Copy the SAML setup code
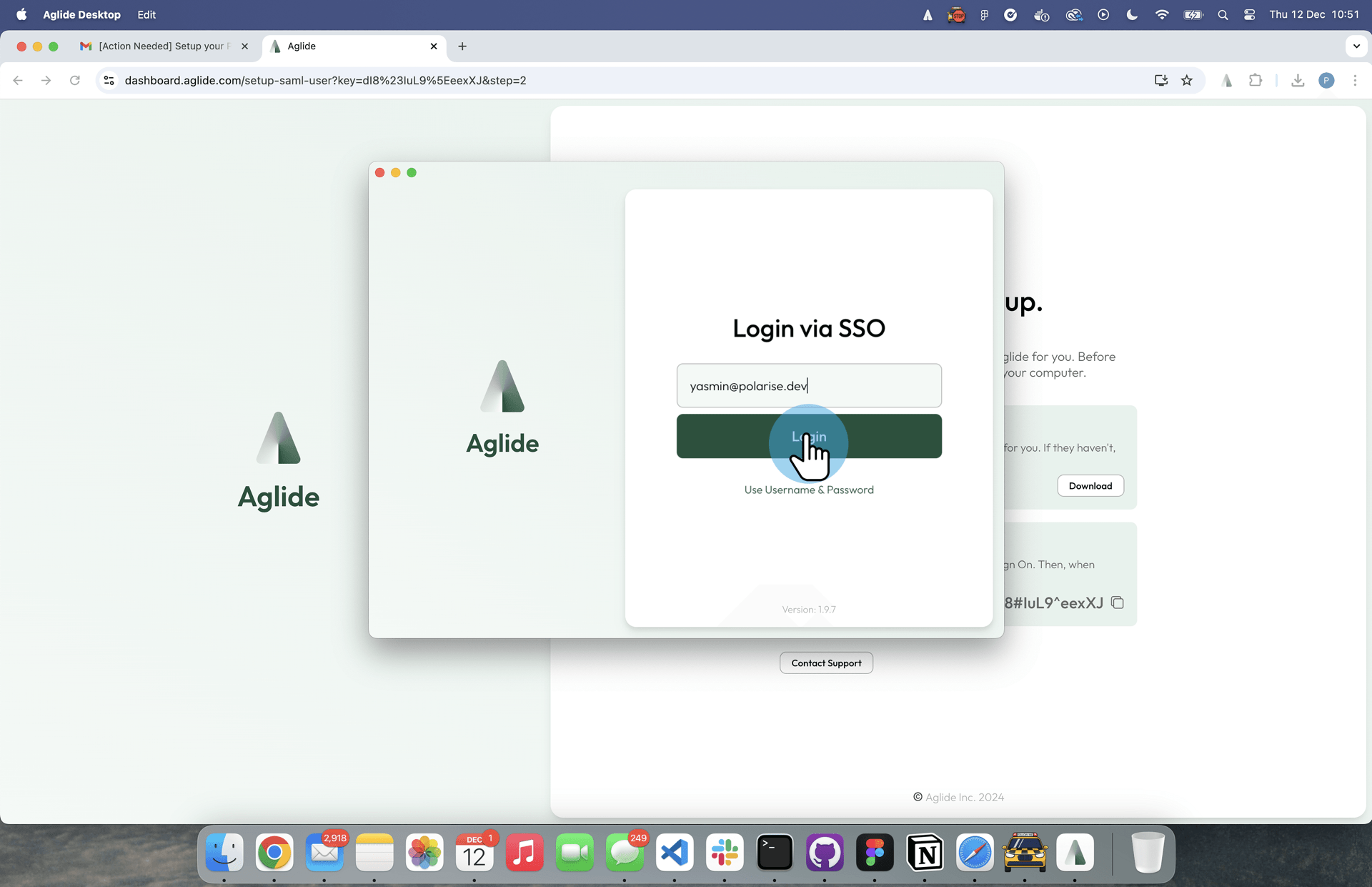The height and width of the screenshot is (887, 1372). click(1118, 603)
